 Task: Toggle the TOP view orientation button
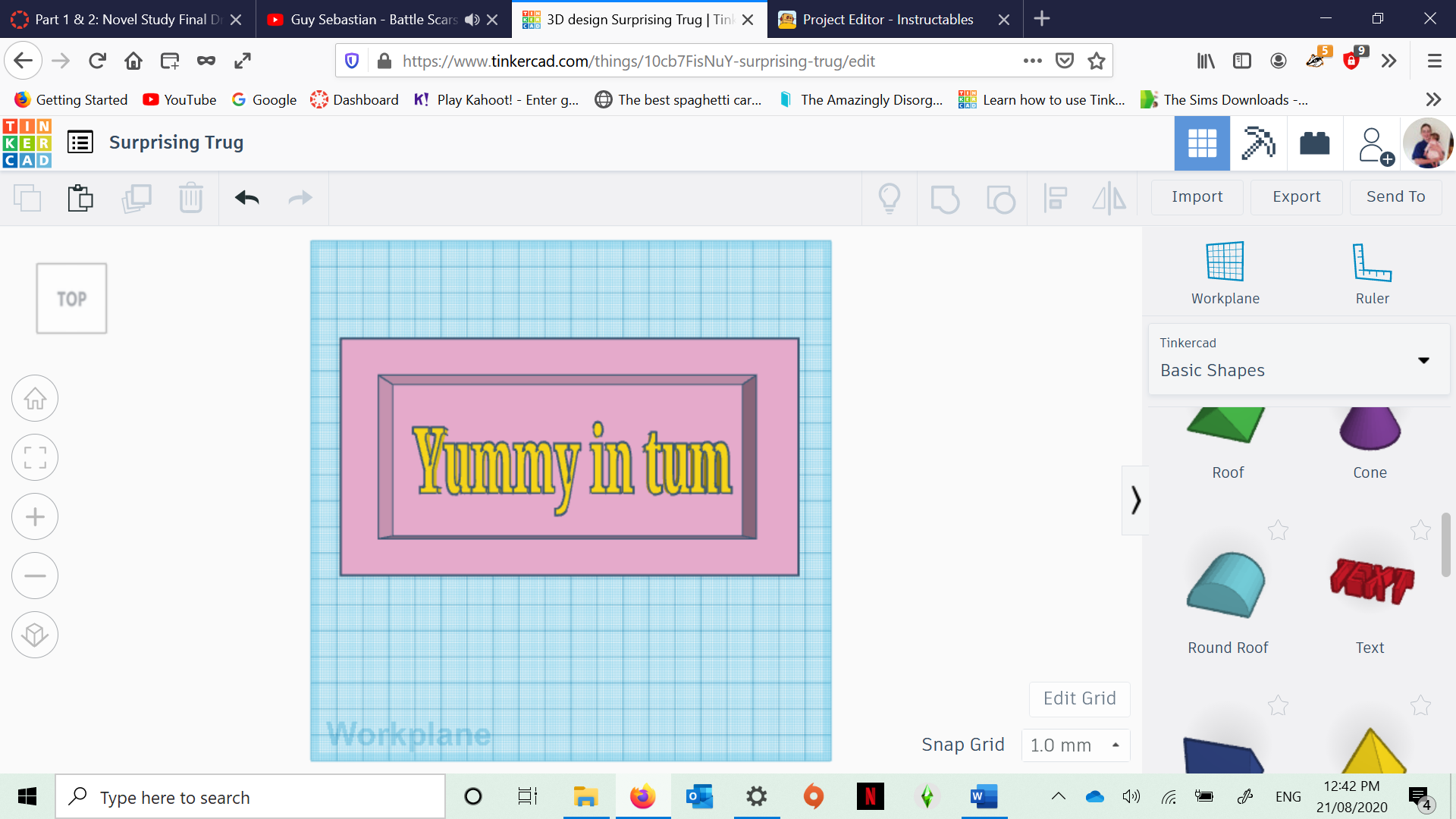[x=72, y=298]
